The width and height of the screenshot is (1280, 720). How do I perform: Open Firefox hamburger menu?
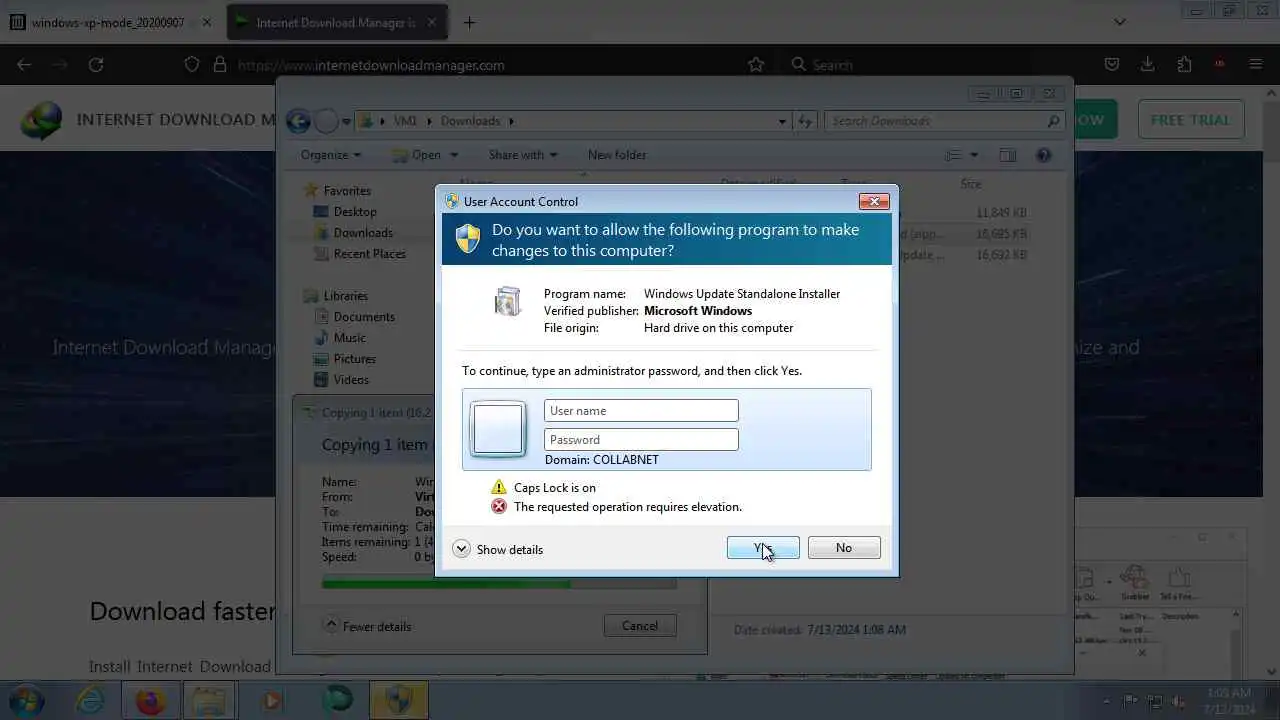tap(1256, 64)
